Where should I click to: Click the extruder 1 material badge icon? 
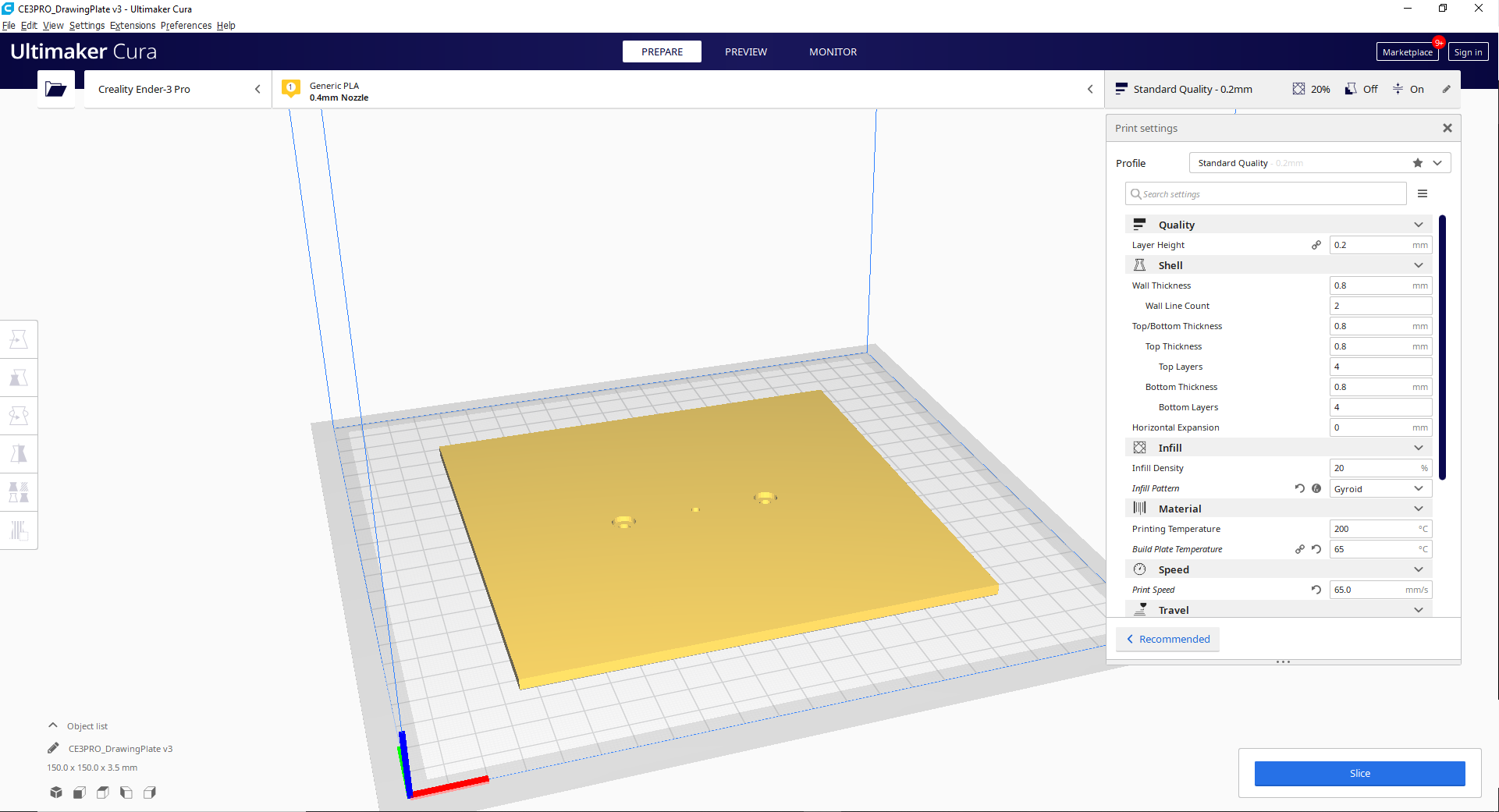tap(291, 89)
